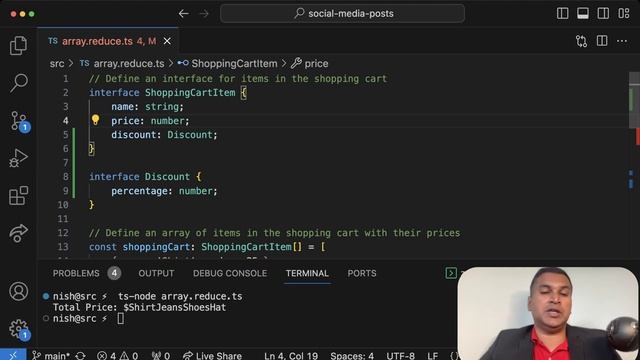This screenshot has height=360, width=640.
Task: Click the 'percentage: number;' code line
Action: coord(164,191)
